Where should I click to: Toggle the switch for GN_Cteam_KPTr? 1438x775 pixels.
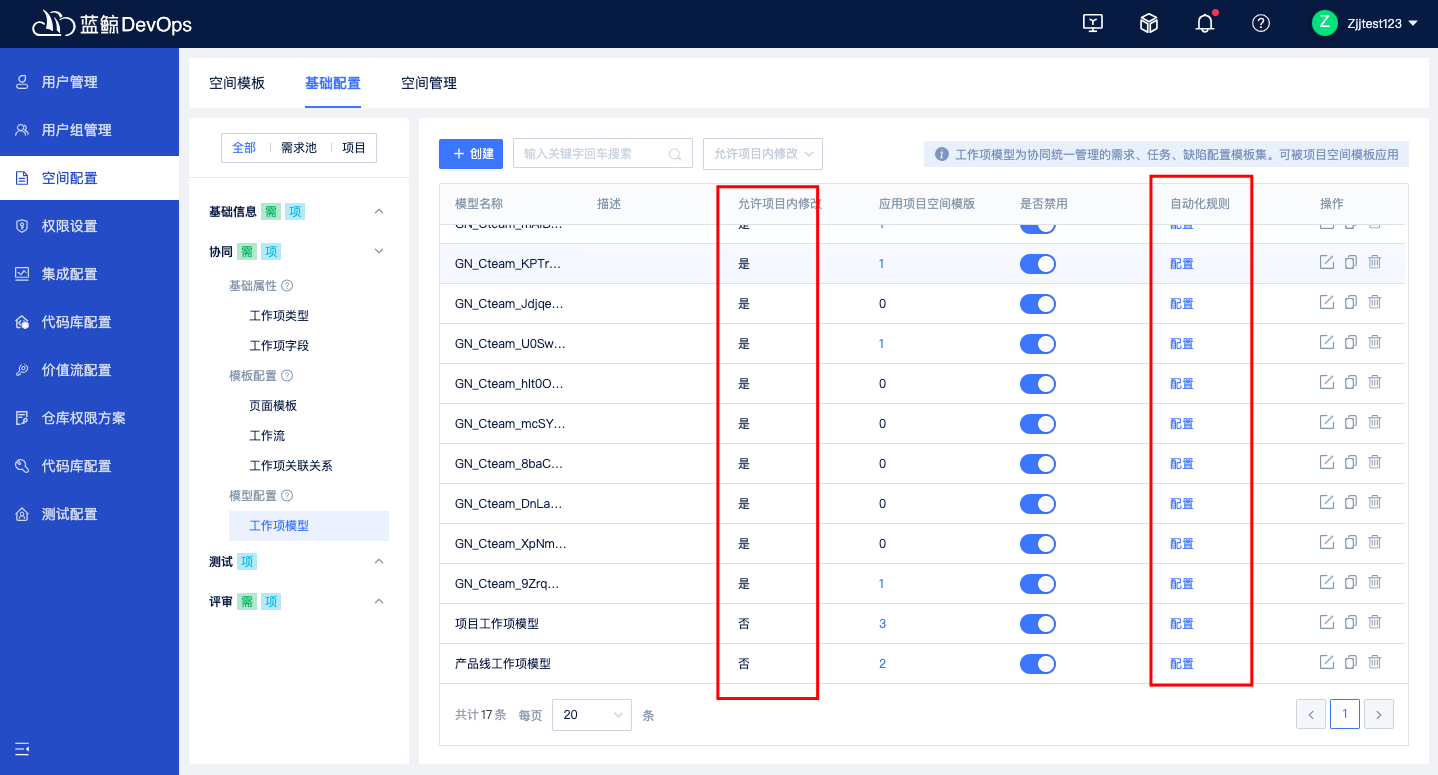pyautogui.click(x=1038, y=264)
